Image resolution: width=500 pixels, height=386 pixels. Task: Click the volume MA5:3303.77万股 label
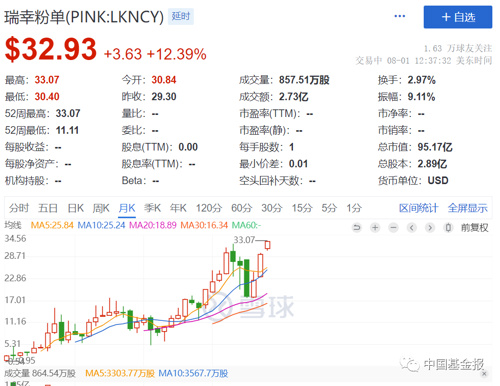coord(120,373)
